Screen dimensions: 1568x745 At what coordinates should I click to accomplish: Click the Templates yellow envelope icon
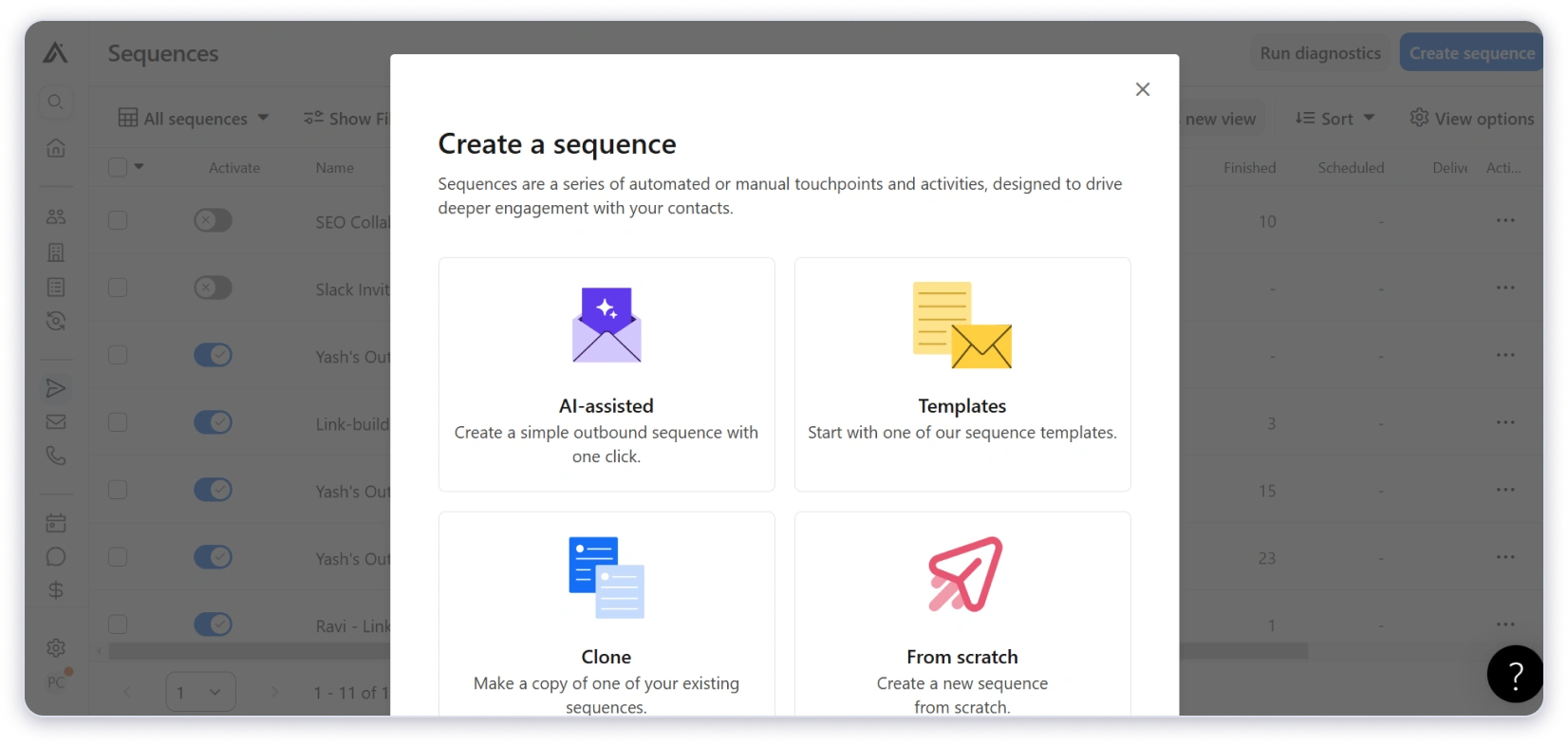tap(962, 325)
